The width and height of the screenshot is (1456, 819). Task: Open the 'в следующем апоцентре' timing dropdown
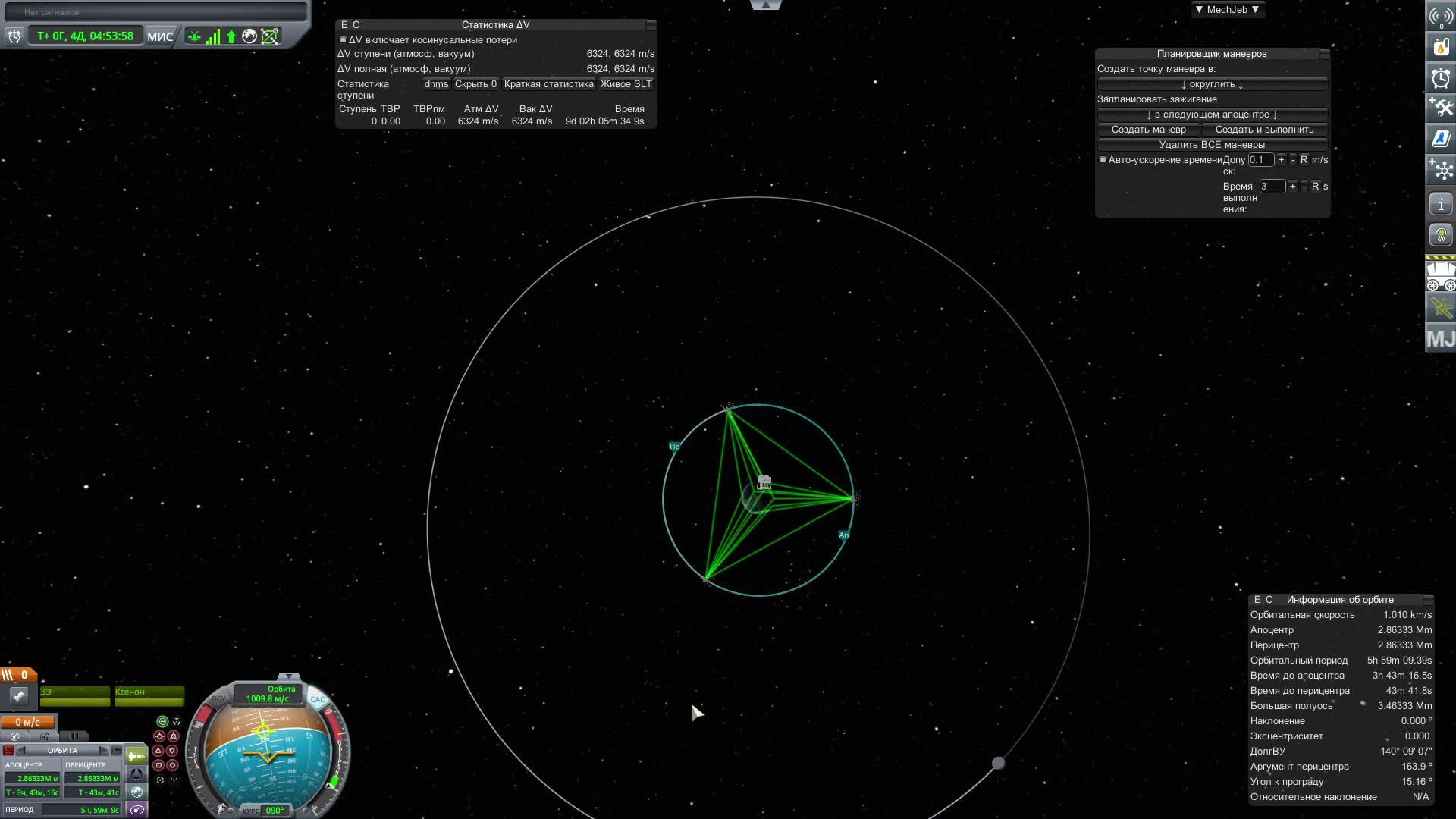point(1212,115)
